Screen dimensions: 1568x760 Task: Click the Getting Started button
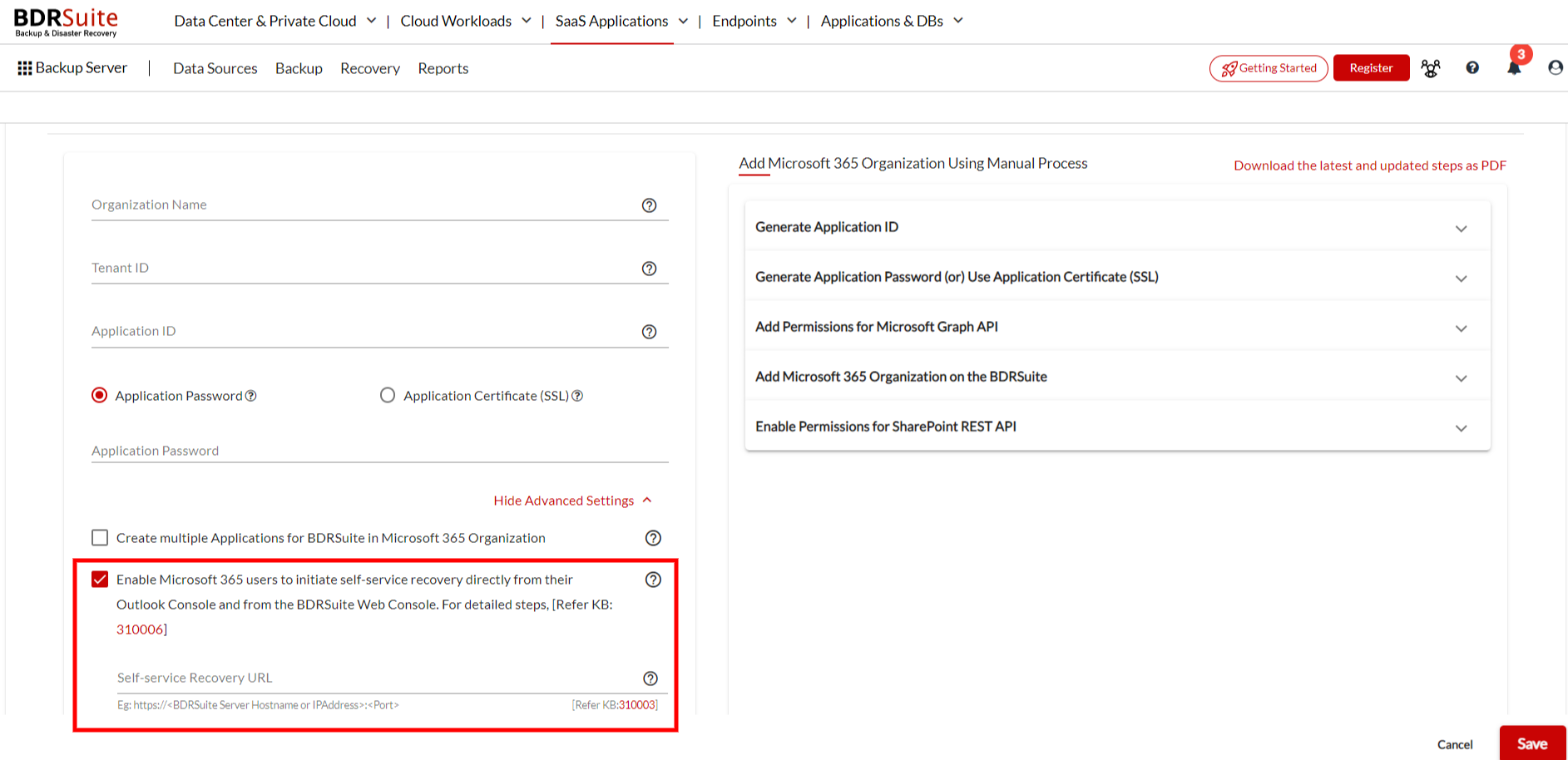click(x=1269, y=68)
